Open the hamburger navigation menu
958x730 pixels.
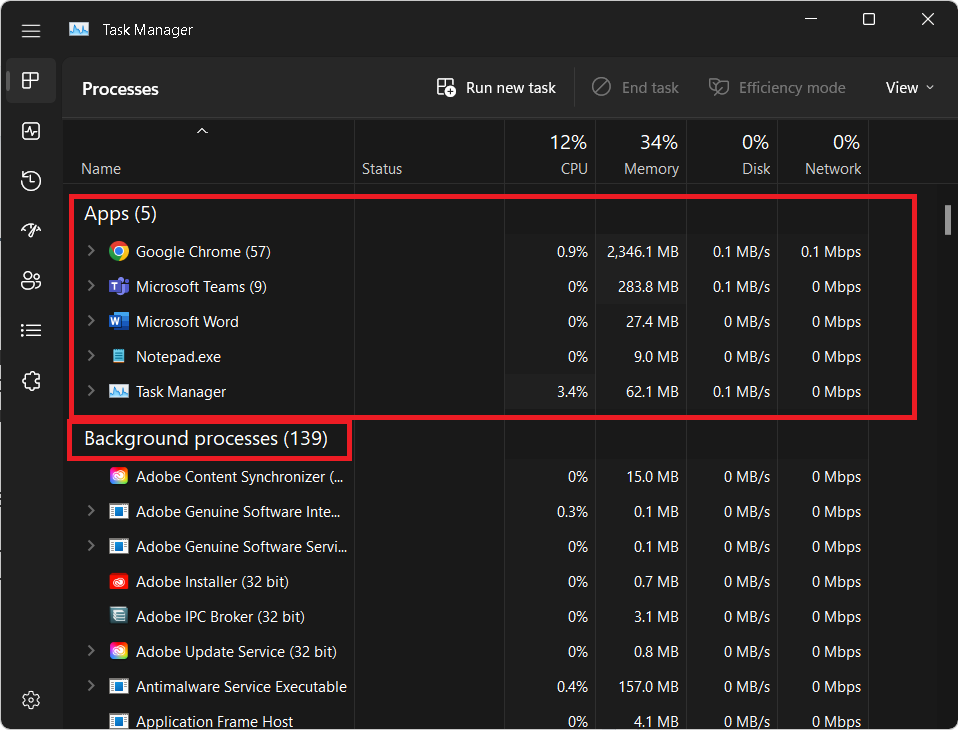point(31,31)
